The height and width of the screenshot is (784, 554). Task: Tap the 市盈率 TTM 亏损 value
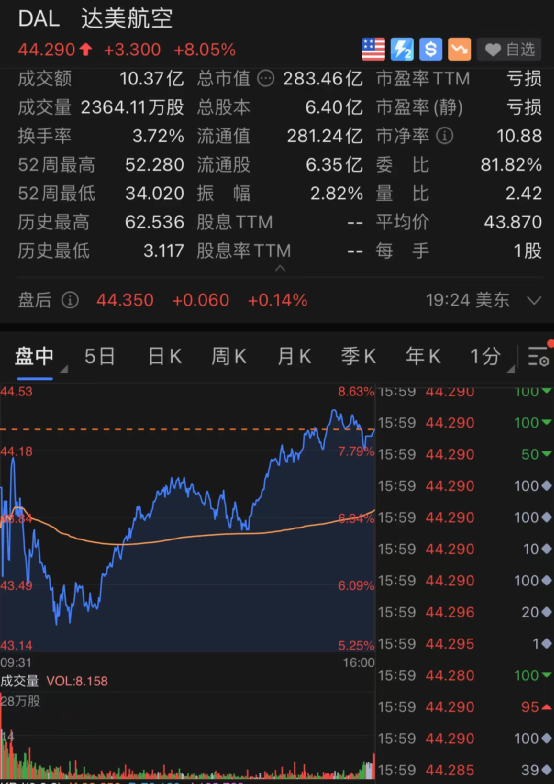coord(524,78)
